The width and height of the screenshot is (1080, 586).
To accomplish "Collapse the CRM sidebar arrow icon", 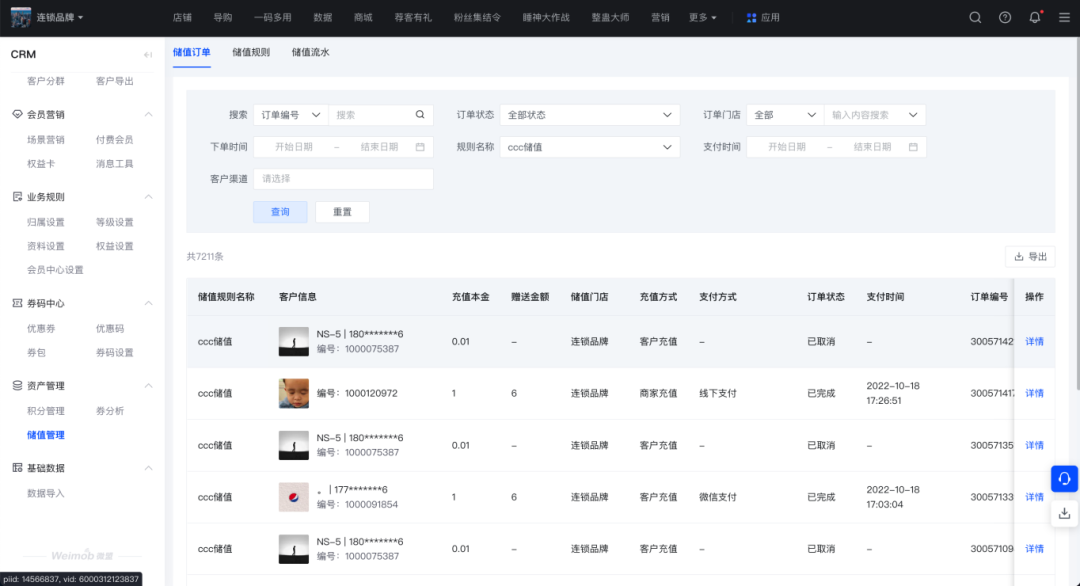I will [147, 54].
